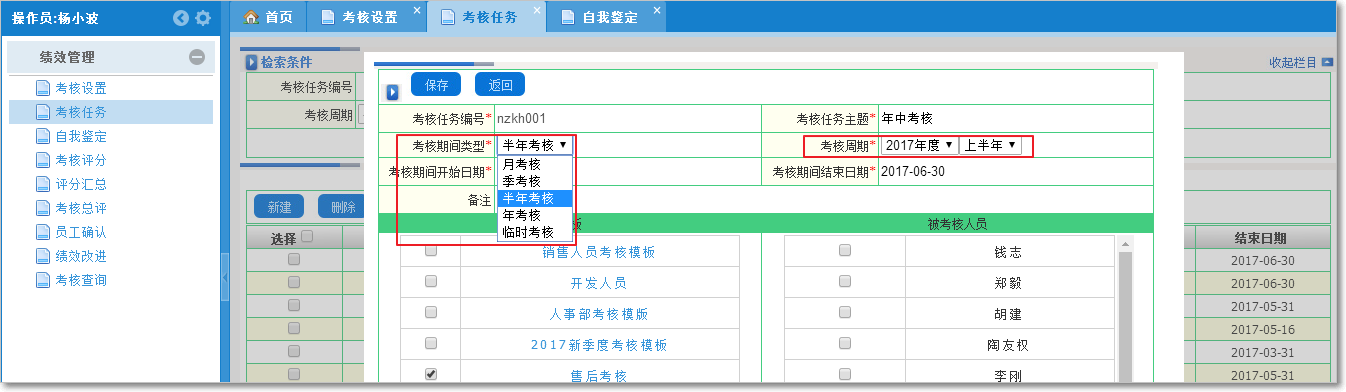Screen dimensions: 1346x392
Task: Select 临时考核 from the dropdown list
Action: point(535,232)
